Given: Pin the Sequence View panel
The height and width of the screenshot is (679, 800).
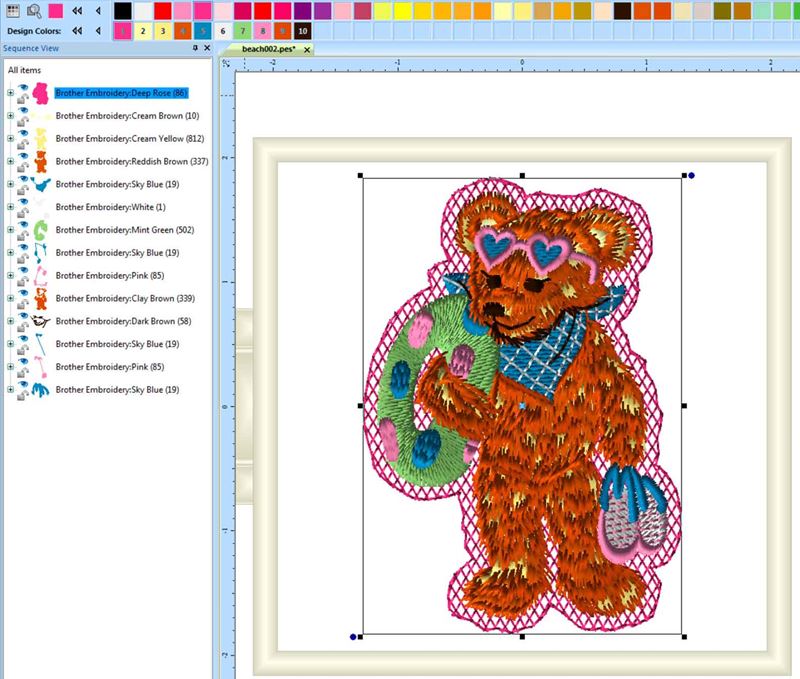Looking at the screenshot, I should tap(195, 47).
